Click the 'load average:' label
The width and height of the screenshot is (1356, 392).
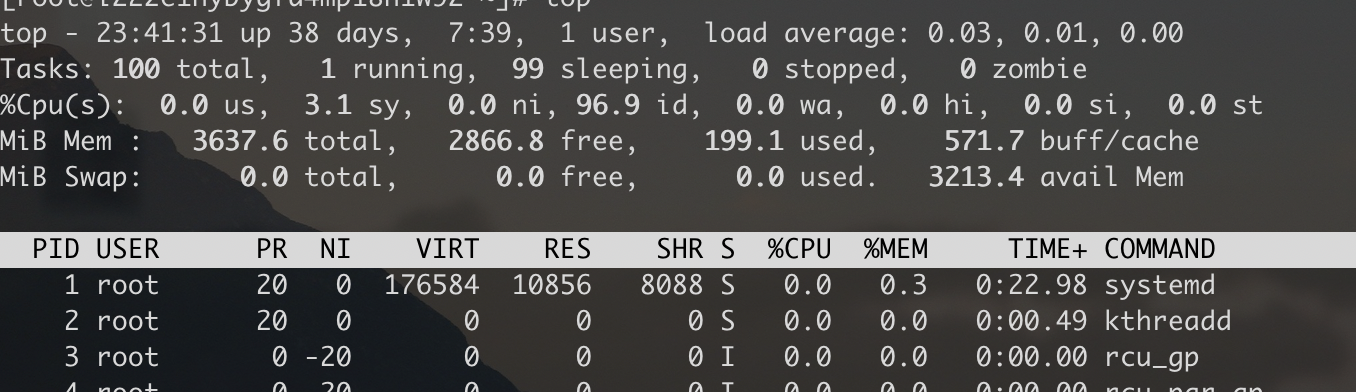tap(807, 34)
